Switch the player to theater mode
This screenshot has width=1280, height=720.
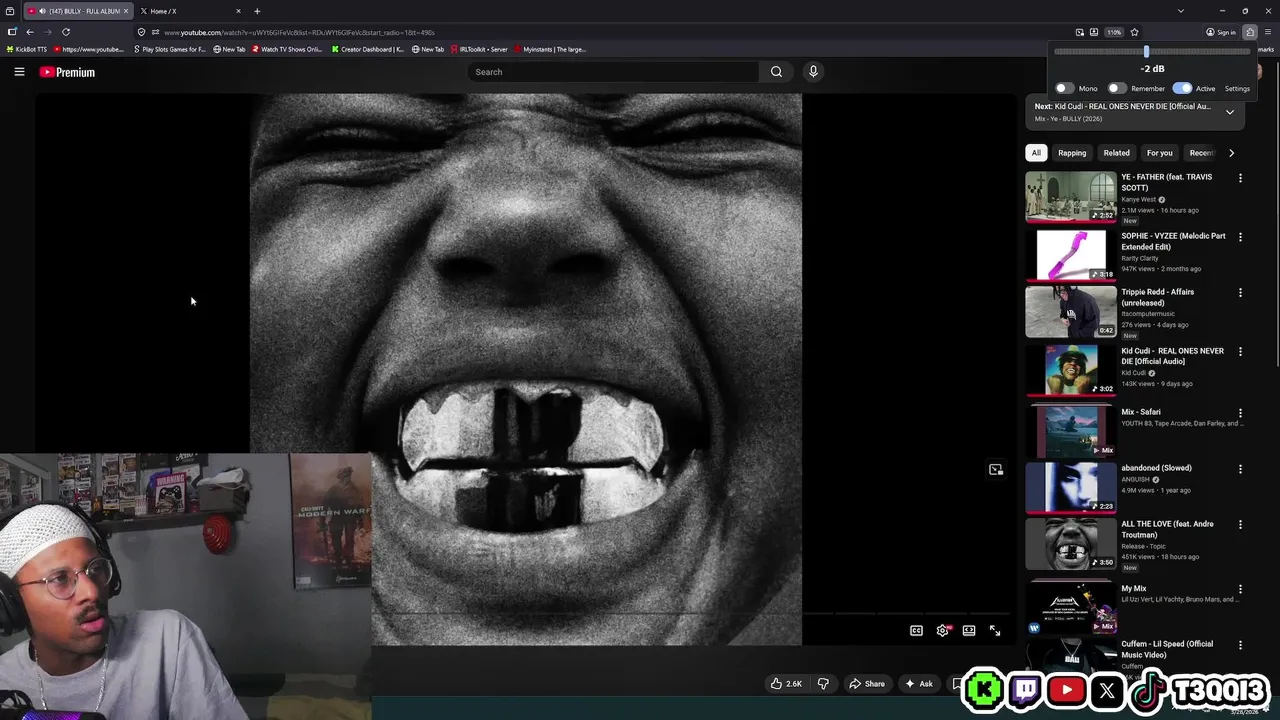click(x=969, y=630)
